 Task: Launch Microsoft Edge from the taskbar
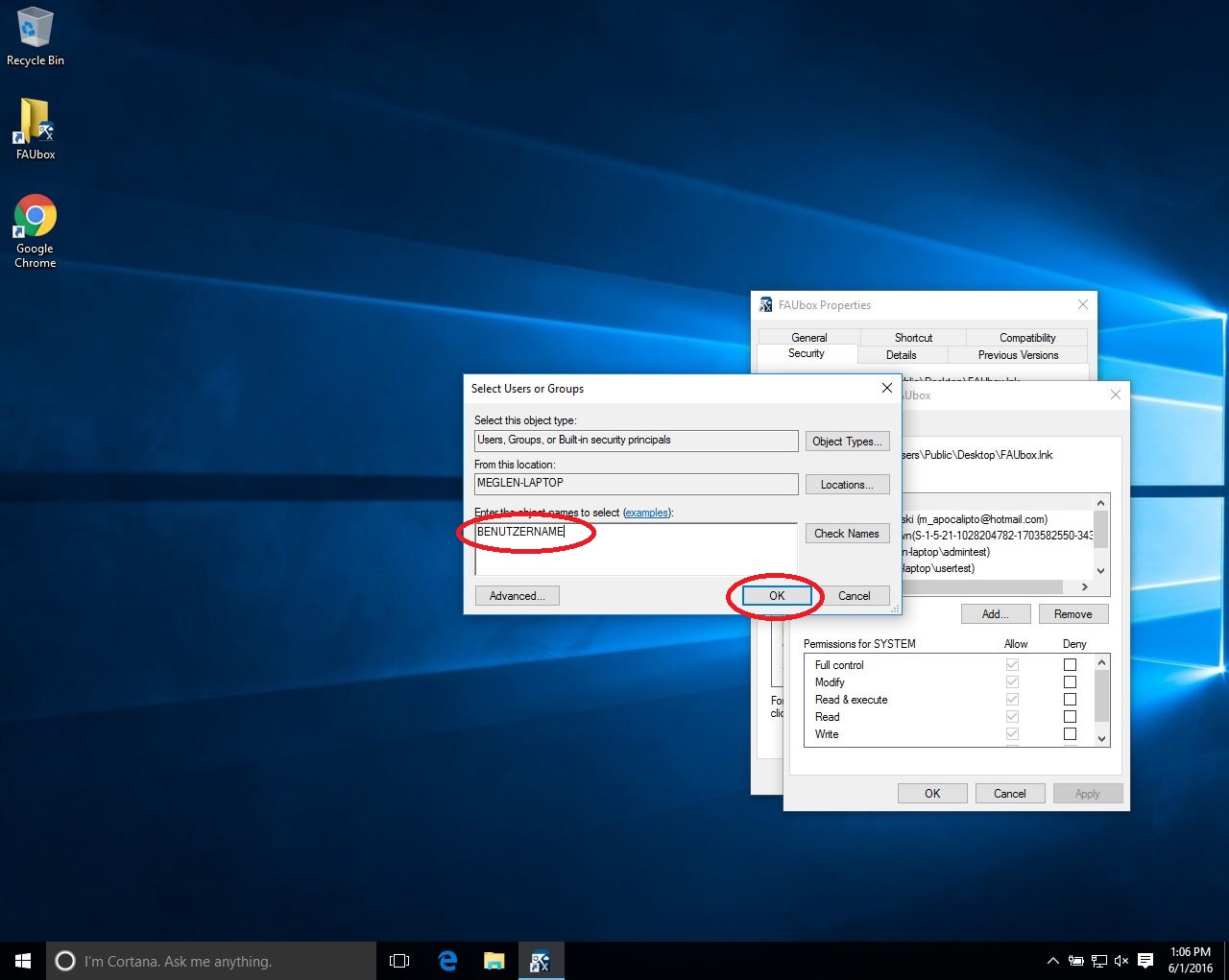(446, 960)
